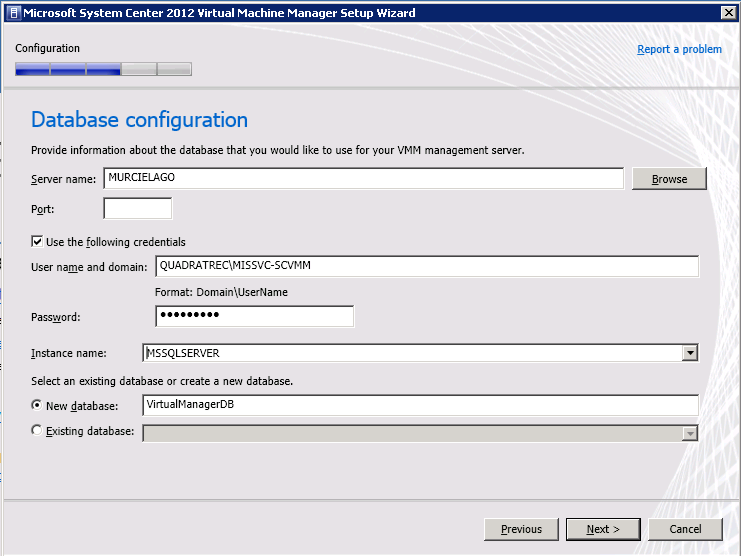741x556 pixels.
Task: Open the Instance name dropdown arrow
Action: 690,353
